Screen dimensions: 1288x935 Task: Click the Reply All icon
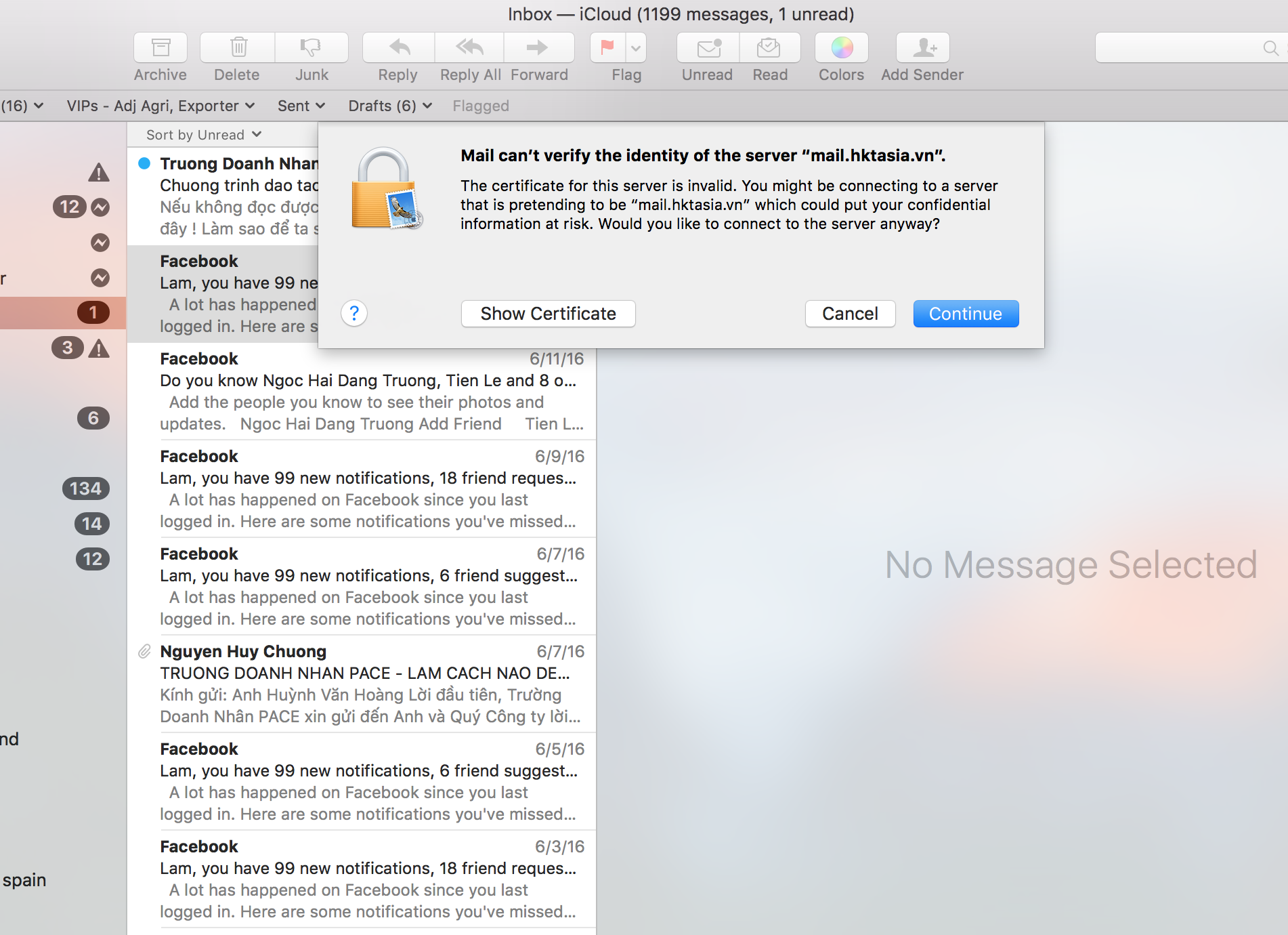coord(469,47)
